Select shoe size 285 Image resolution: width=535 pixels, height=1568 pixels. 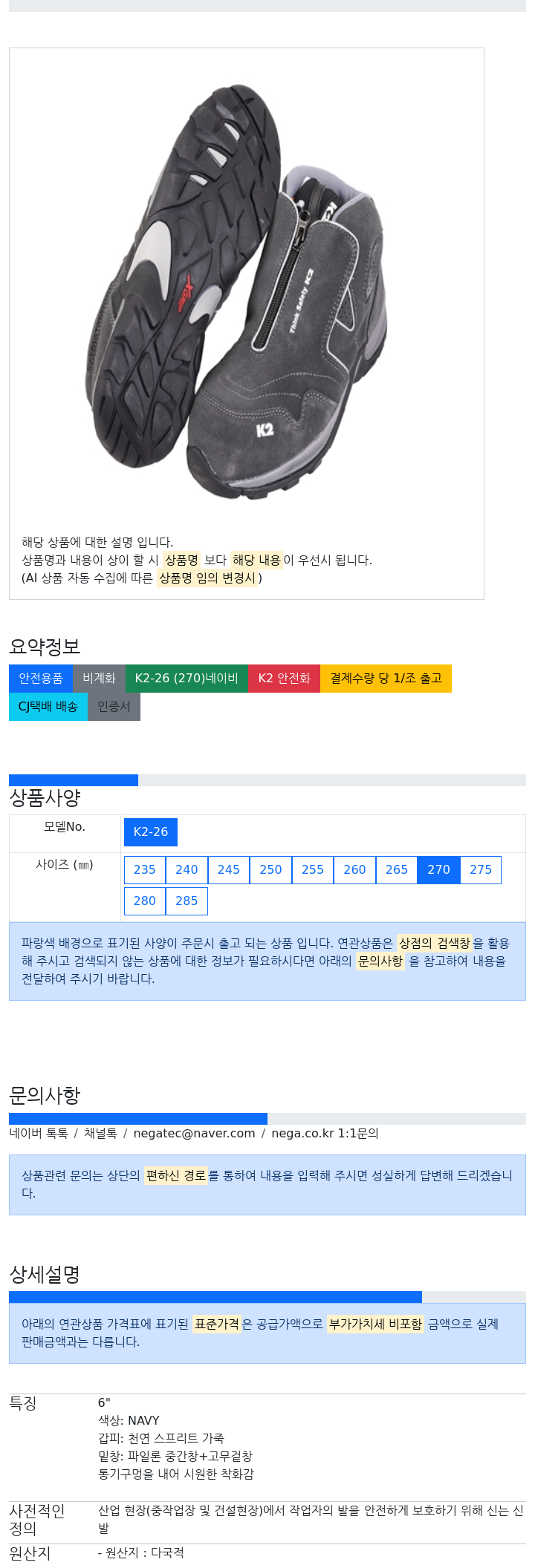click(187, 901)
